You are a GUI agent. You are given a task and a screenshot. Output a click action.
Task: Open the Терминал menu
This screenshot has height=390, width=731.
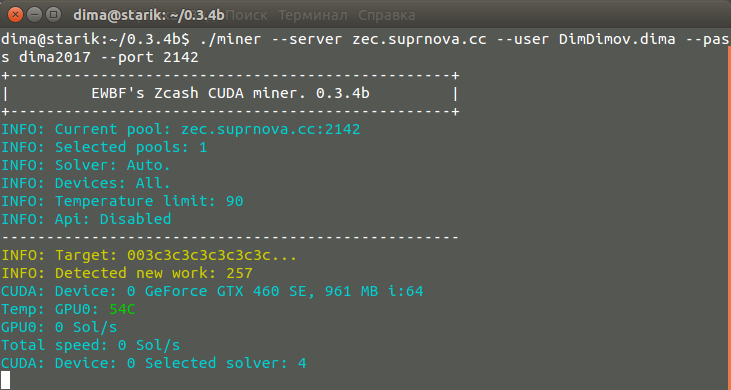point(313,15)
